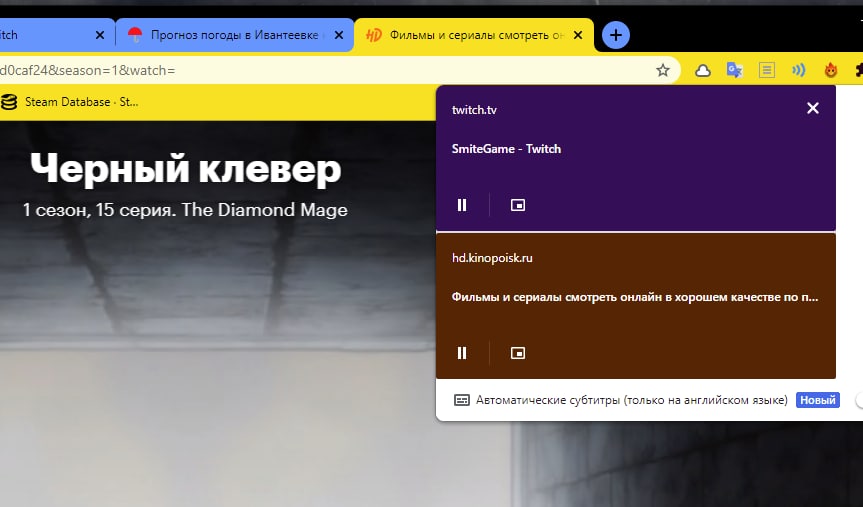863x507 pixels.
Task: Switch to the Прогноз погоды в Ивантеевке tab
Action: (x=234, y=35)
